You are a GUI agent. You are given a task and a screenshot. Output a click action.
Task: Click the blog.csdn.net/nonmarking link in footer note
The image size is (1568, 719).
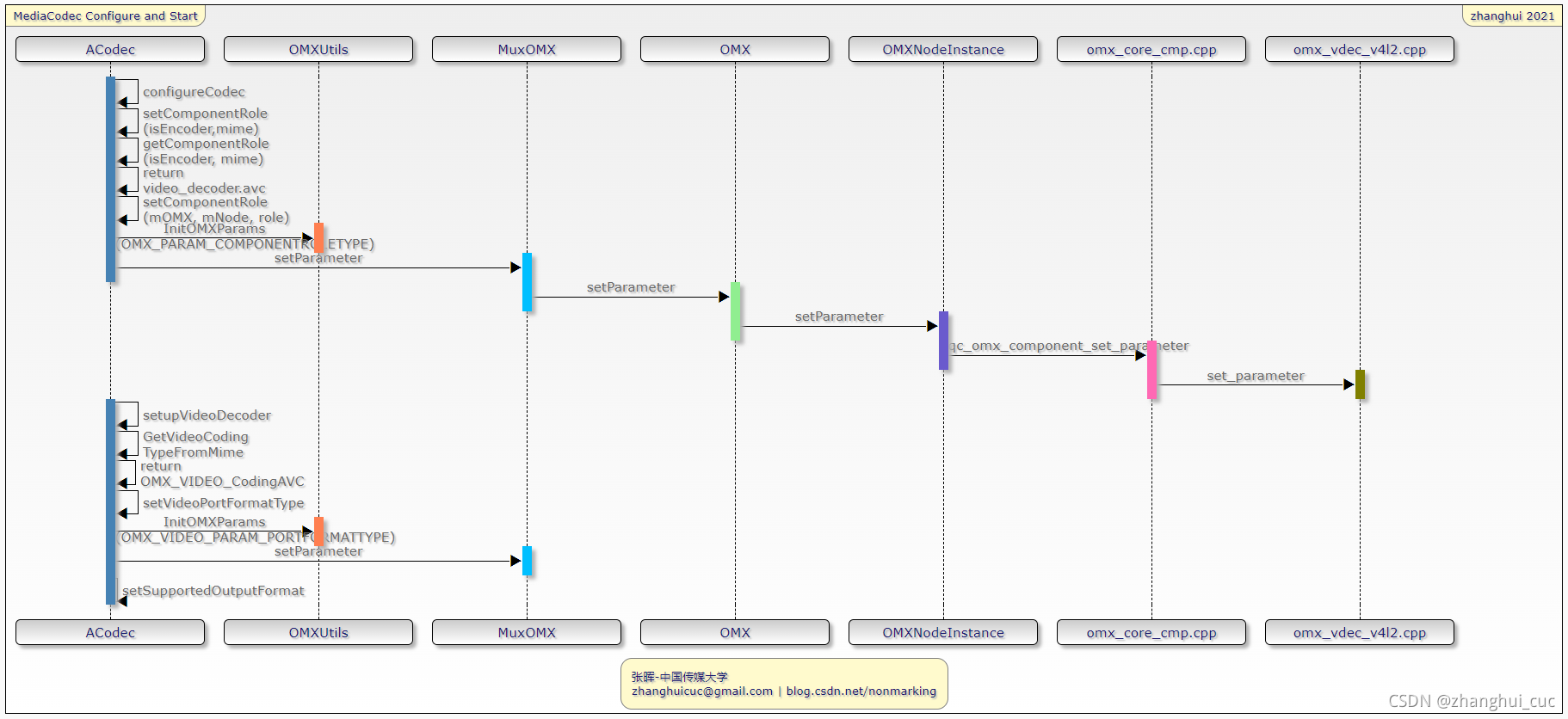[861, 691]
